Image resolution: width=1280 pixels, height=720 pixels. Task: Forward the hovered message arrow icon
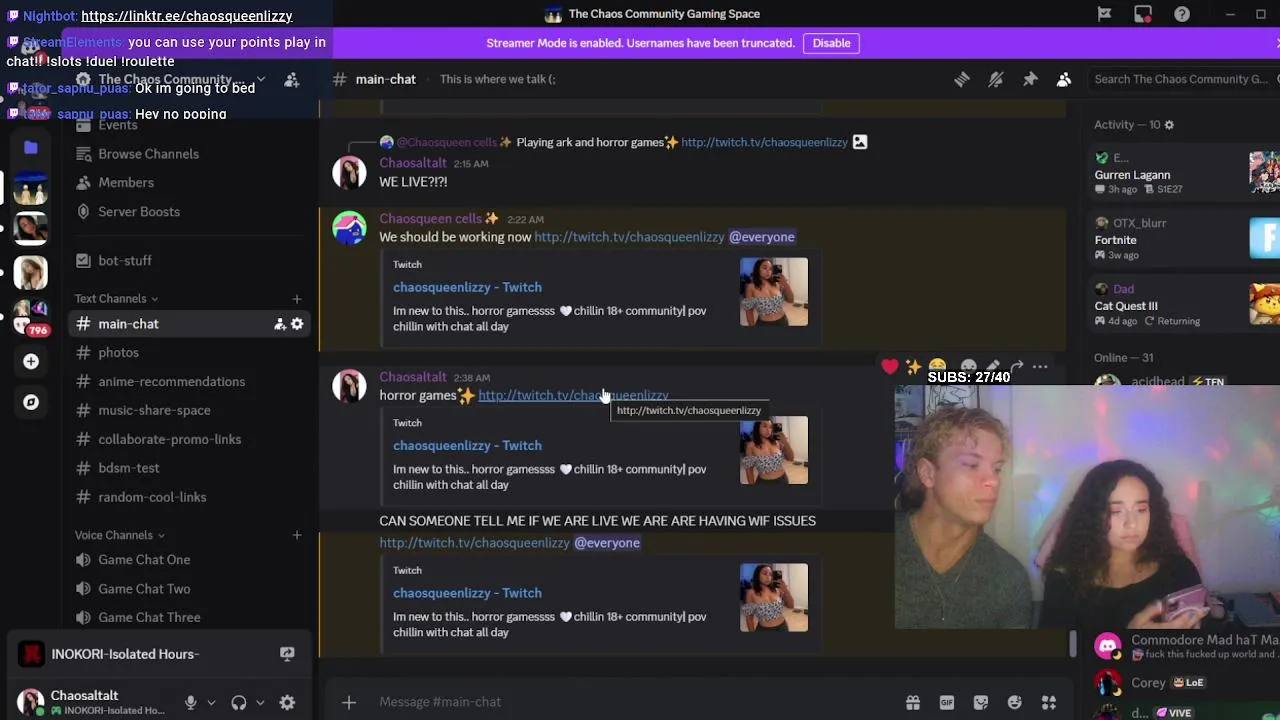[1016, 367]
